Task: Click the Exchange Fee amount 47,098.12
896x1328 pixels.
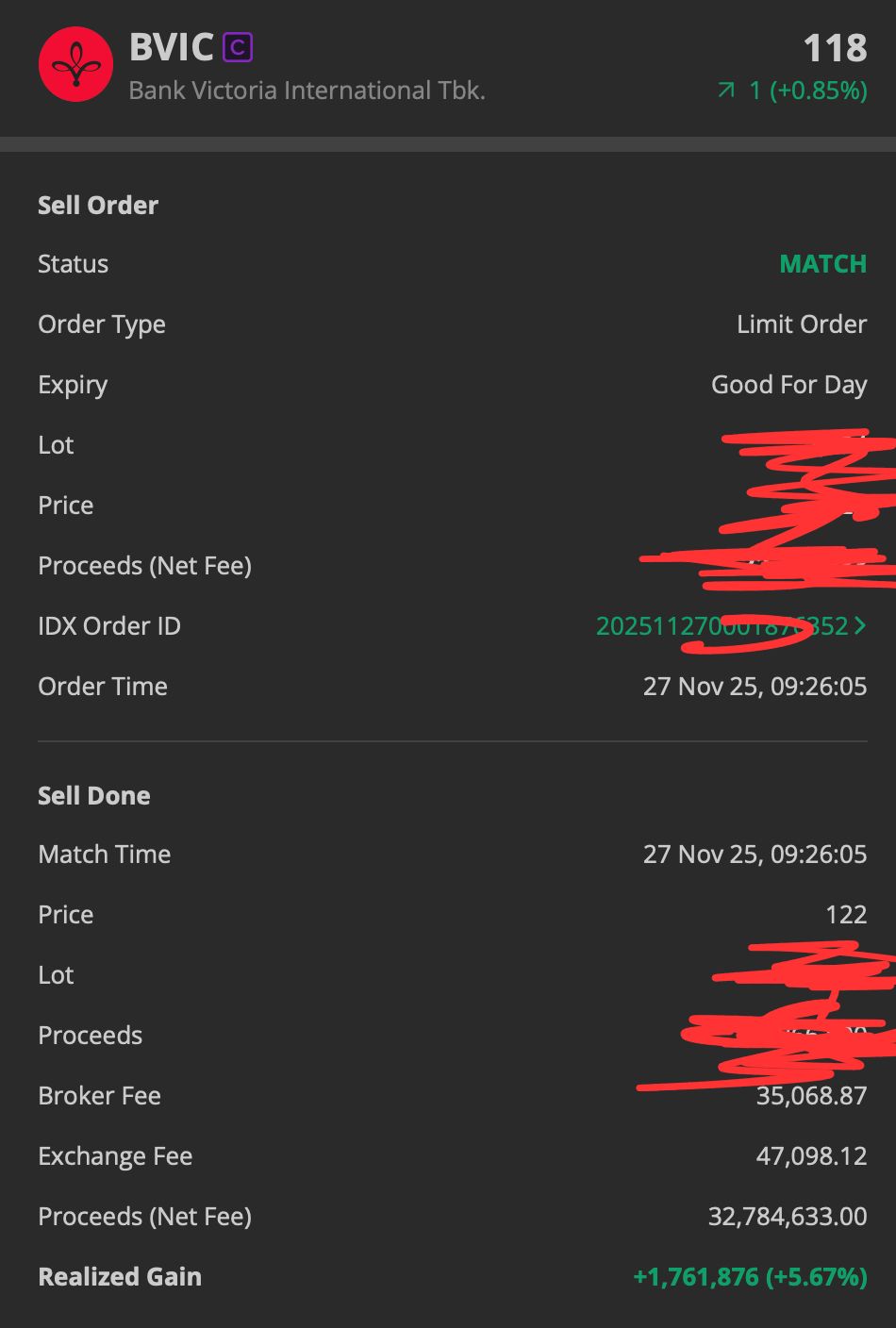Action: coord(811,1156)
